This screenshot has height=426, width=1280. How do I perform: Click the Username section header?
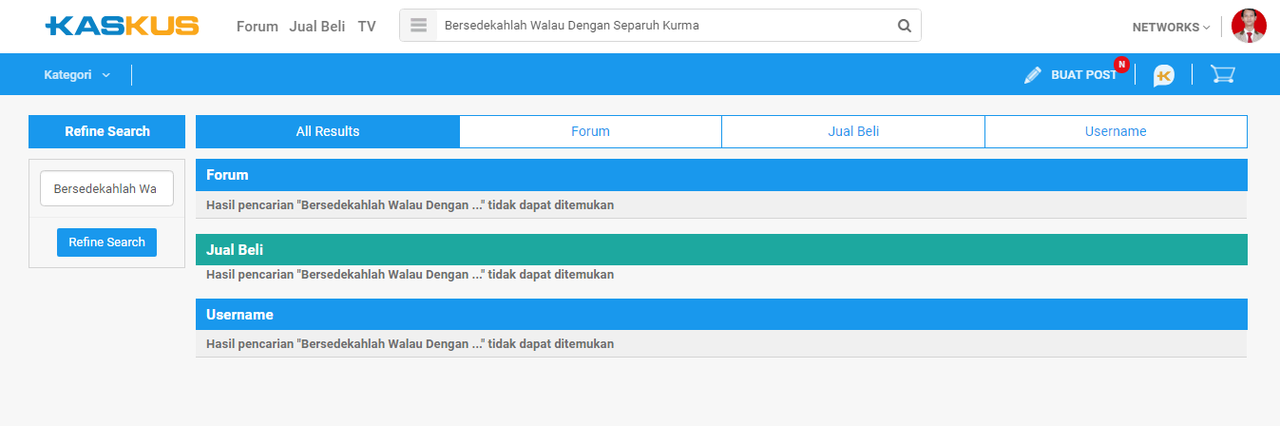click(x=722, y=314)
